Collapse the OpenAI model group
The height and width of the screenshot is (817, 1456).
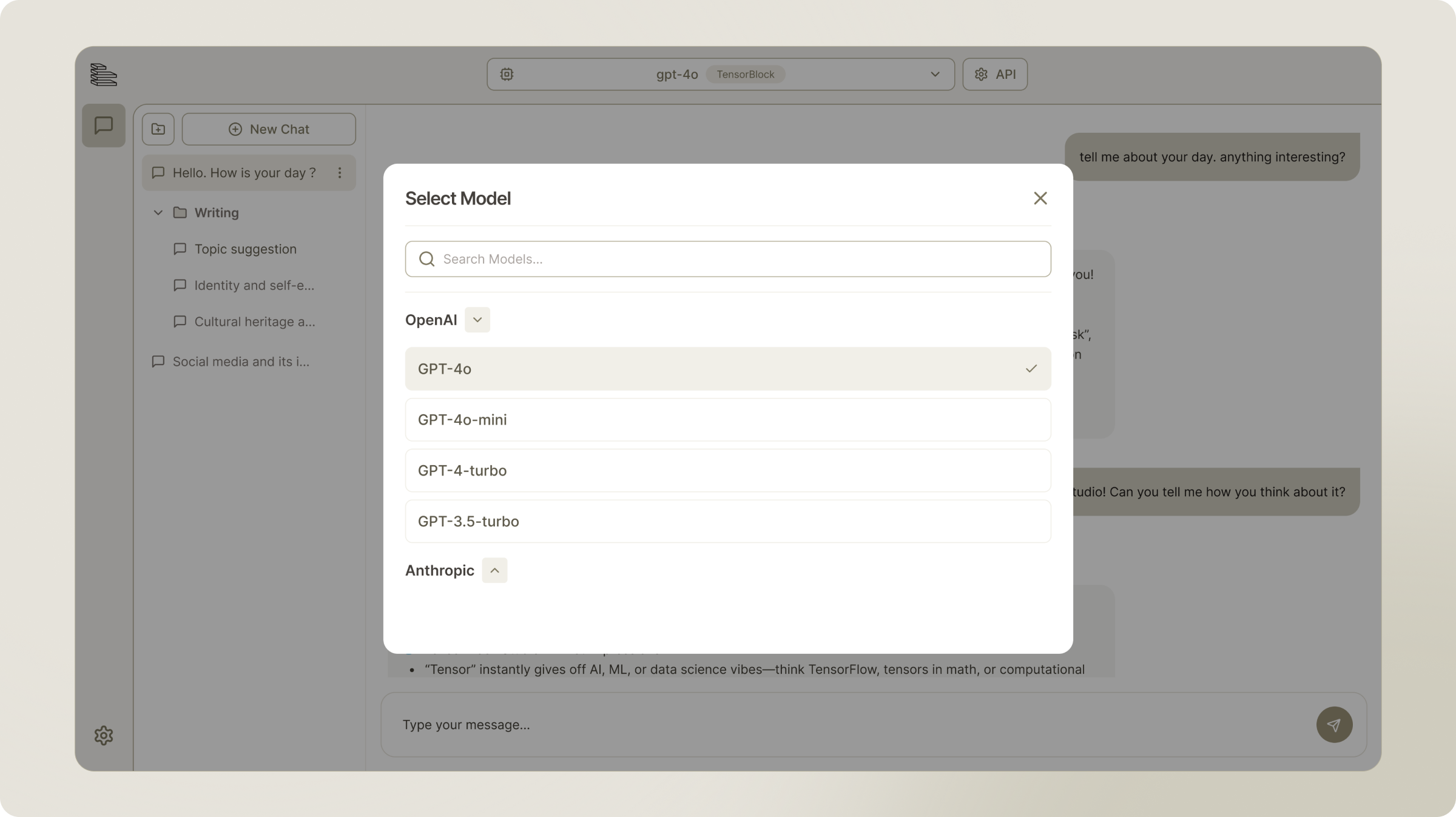(477, 320)
